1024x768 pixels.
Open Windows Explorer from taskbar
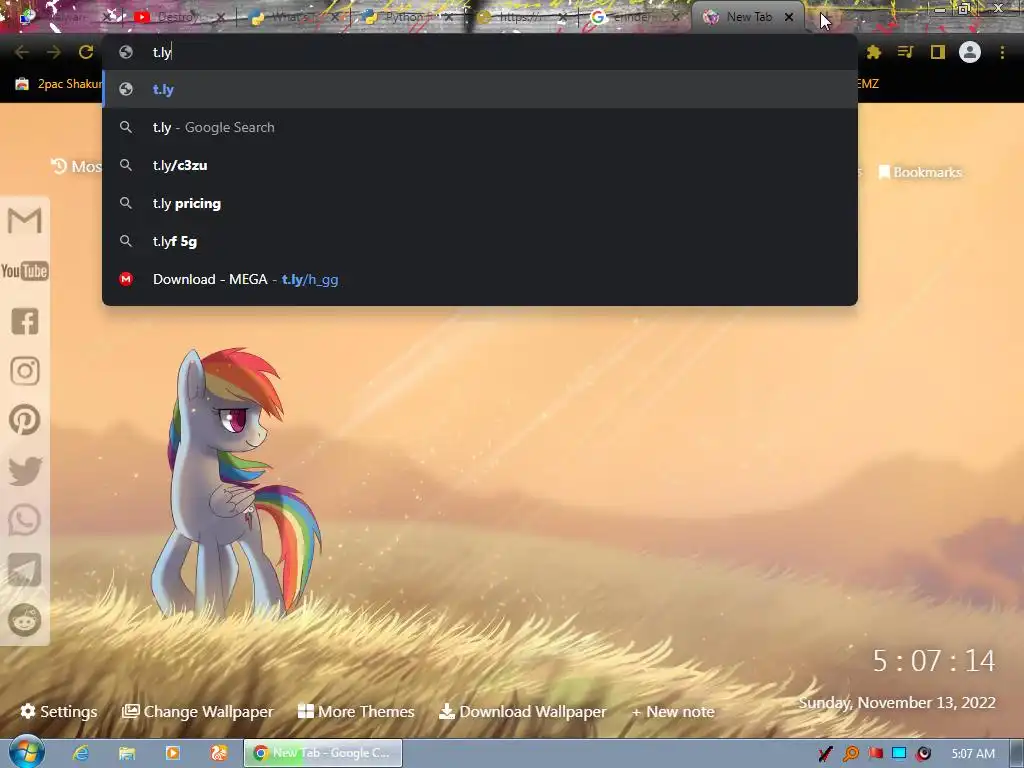pos(127,753)
